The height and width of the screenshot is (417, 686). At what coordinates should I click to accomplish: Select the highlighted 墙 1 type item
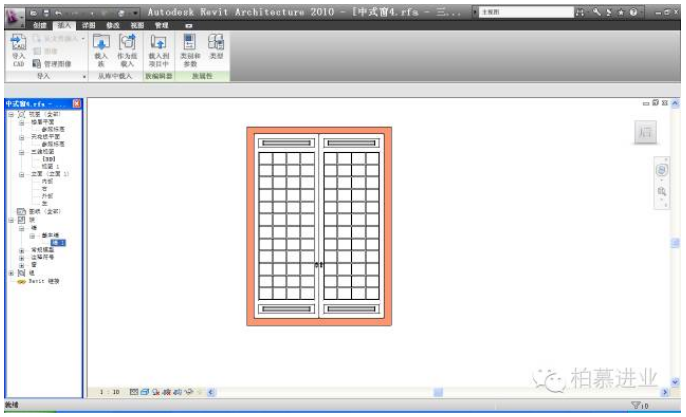click(58, 243)
